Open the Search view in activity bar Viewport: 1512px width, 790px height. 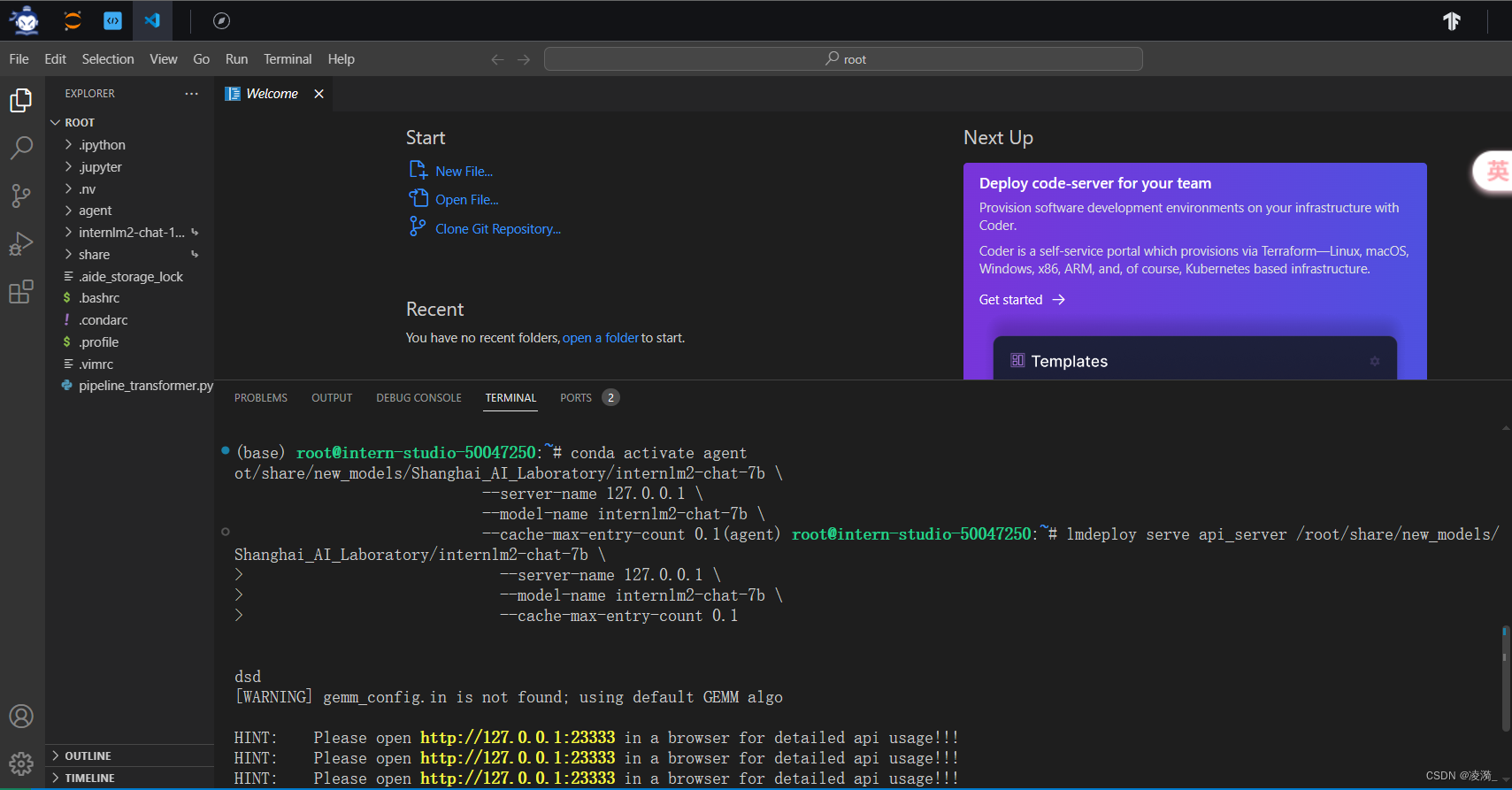(x=21, y=148)
